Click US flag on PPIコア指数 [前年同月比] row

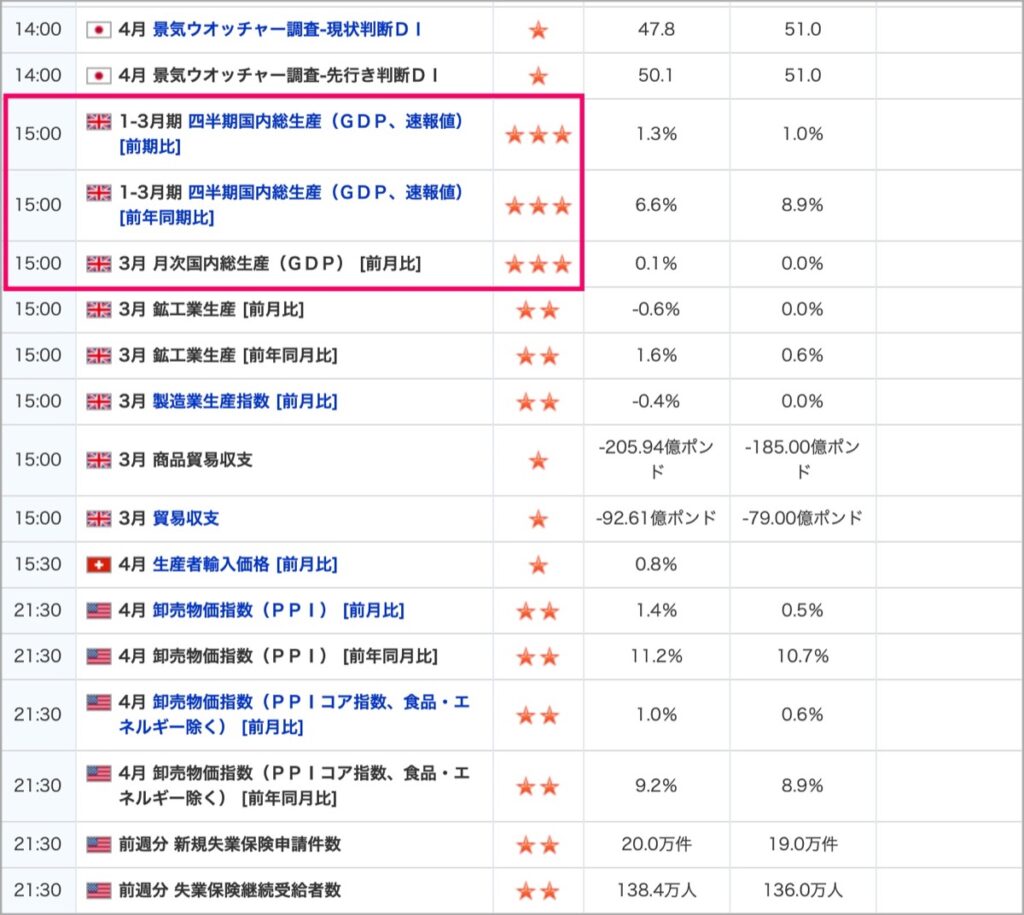click(x=99, y=773)
